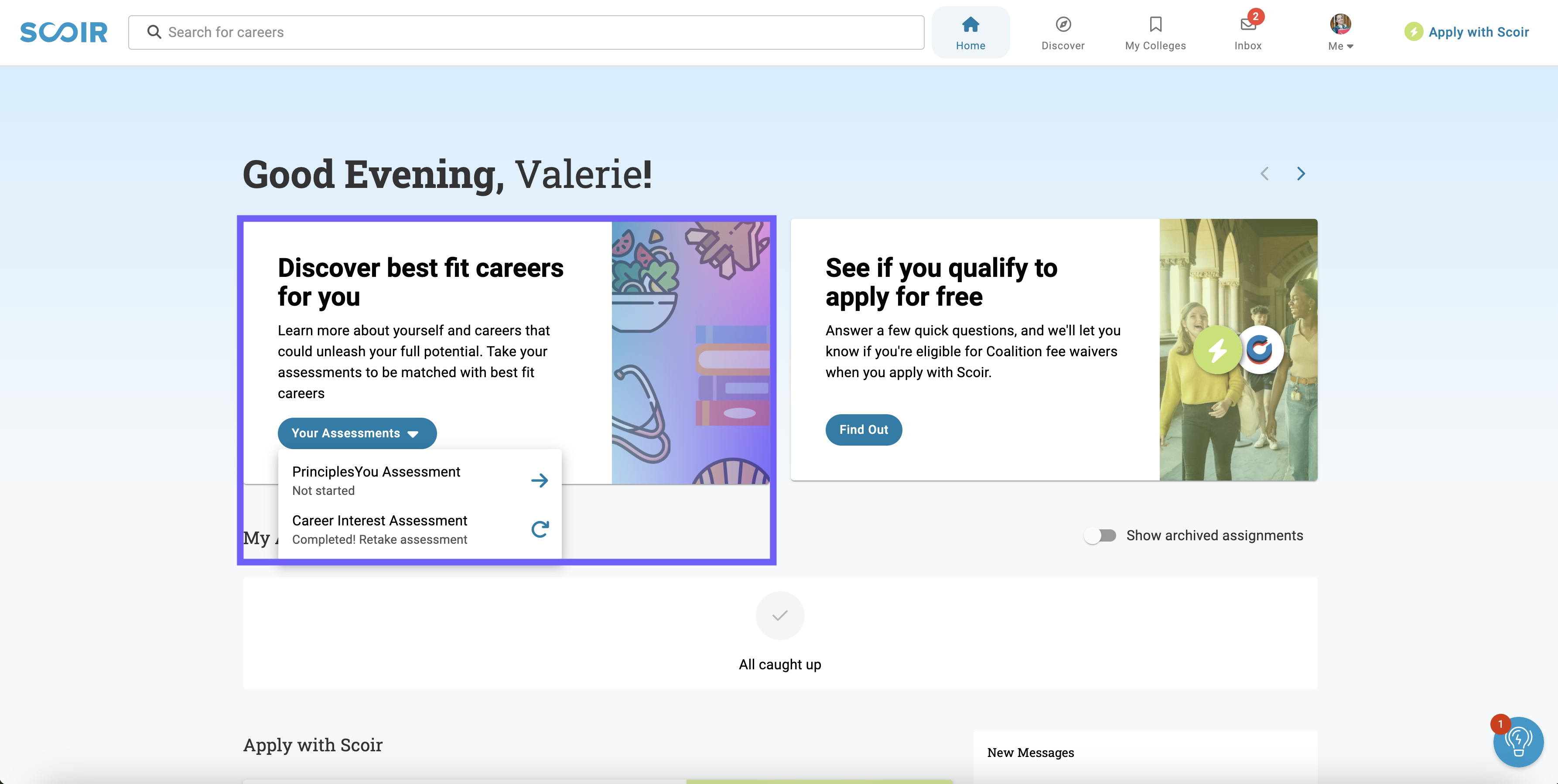Select the Home tab

(970, 31)
